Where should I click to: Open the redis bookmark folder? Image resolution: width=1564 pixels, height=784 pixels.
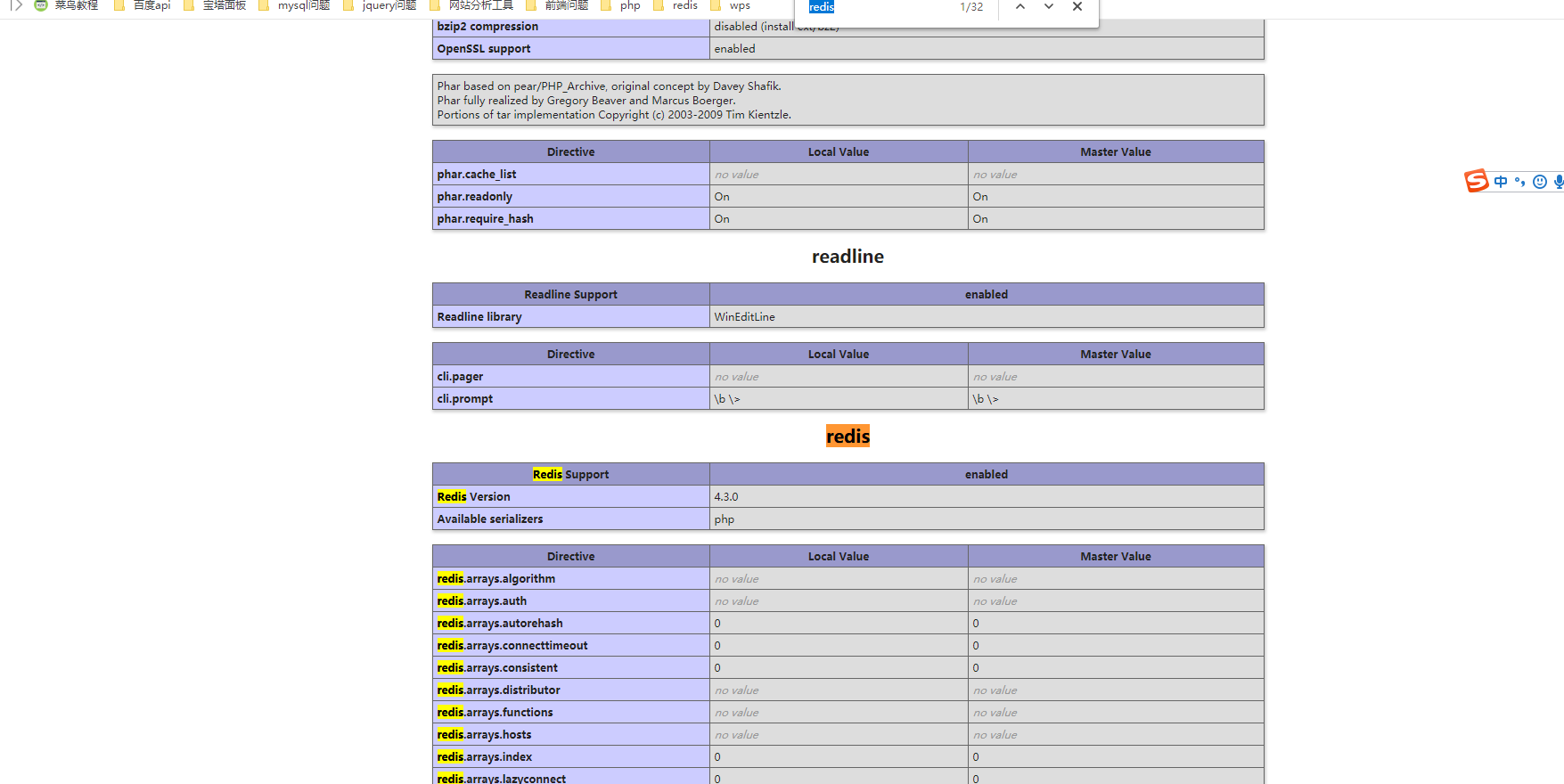point(676,5)
